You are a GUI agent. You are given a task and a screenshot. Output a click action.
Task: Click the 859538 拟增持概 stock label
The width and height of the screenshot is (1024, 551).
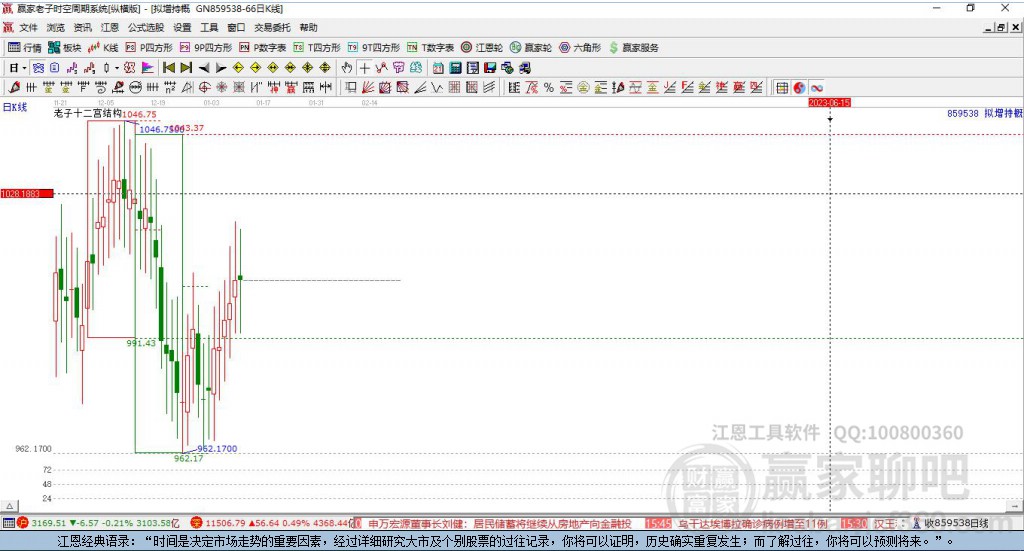(x=985, y=113)
